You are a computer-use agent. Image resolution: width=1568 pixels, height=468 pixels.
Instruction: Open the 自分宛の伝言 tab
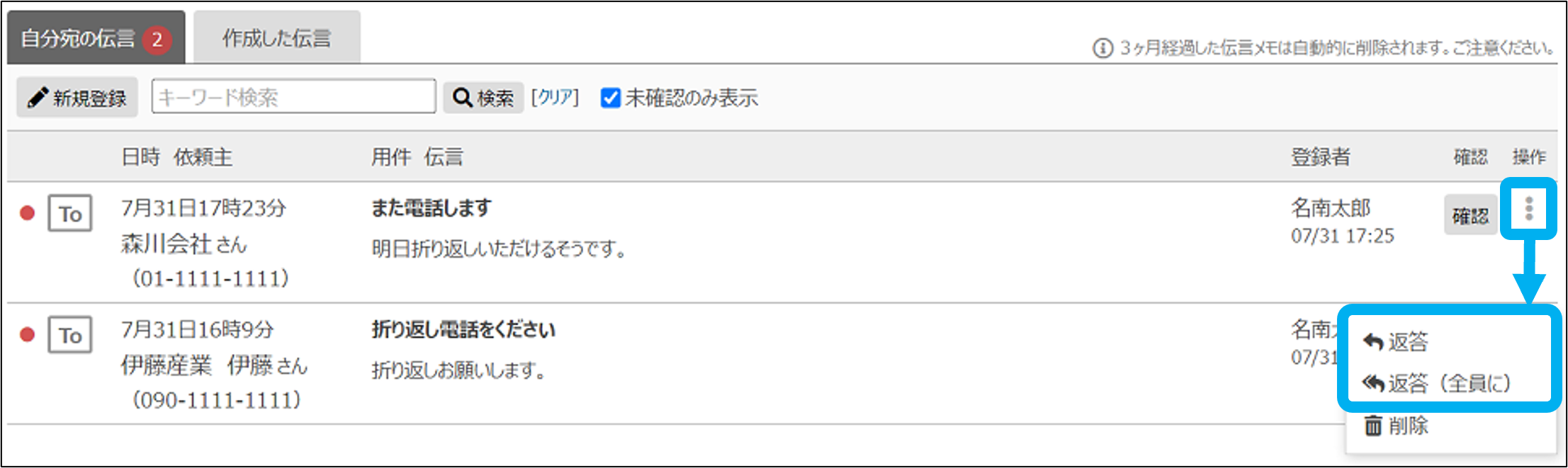78,38
